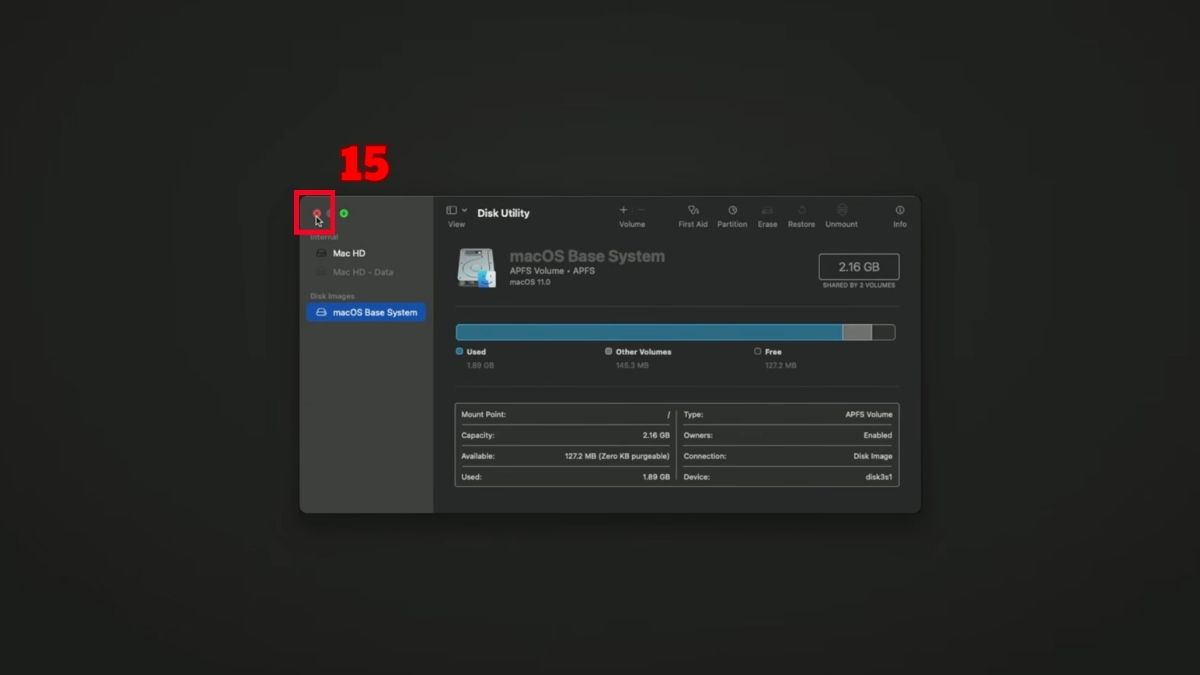Viewport: 1200px width, 675px height.
Task: Click the Disk Image connection value
Action: [873, 456]
